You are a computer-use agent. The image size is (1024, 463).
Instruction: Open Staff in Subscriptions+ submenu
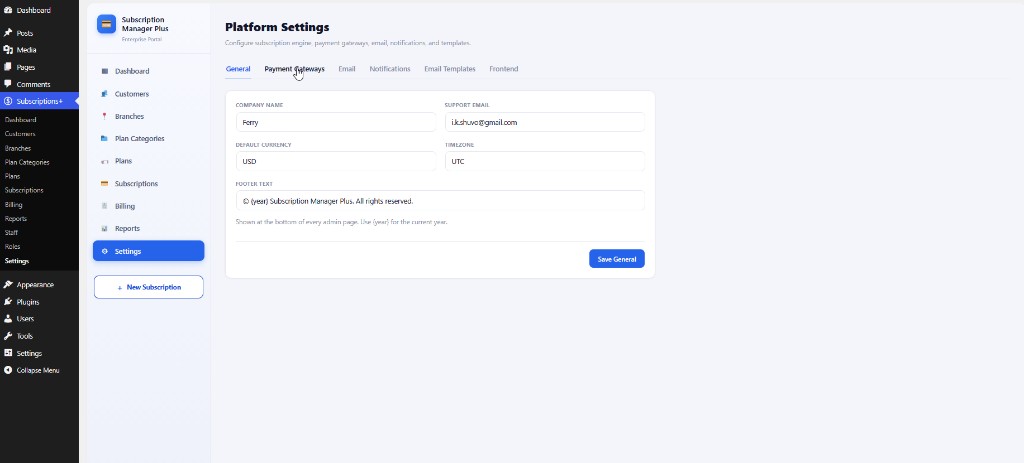click(11, 233)
